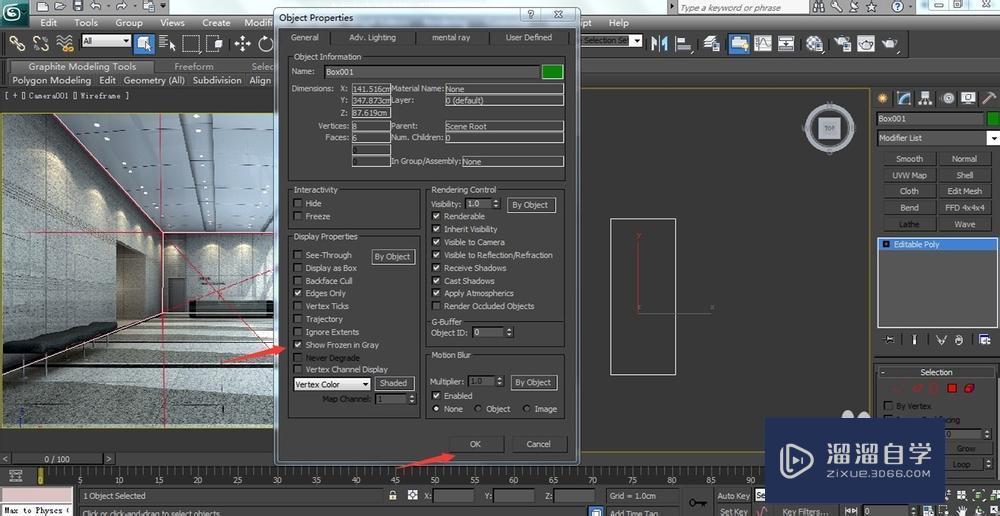Open the quick access toolbar customize arrow
The width and height of the screenshot is (1000, 516).
[163, 6]
